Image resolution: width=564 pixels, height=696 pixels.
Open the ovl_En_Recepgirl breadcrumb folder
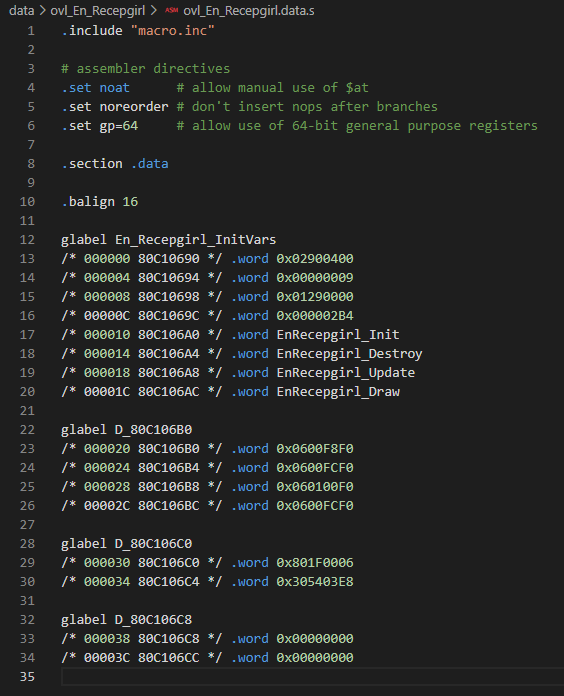[98, 11]
